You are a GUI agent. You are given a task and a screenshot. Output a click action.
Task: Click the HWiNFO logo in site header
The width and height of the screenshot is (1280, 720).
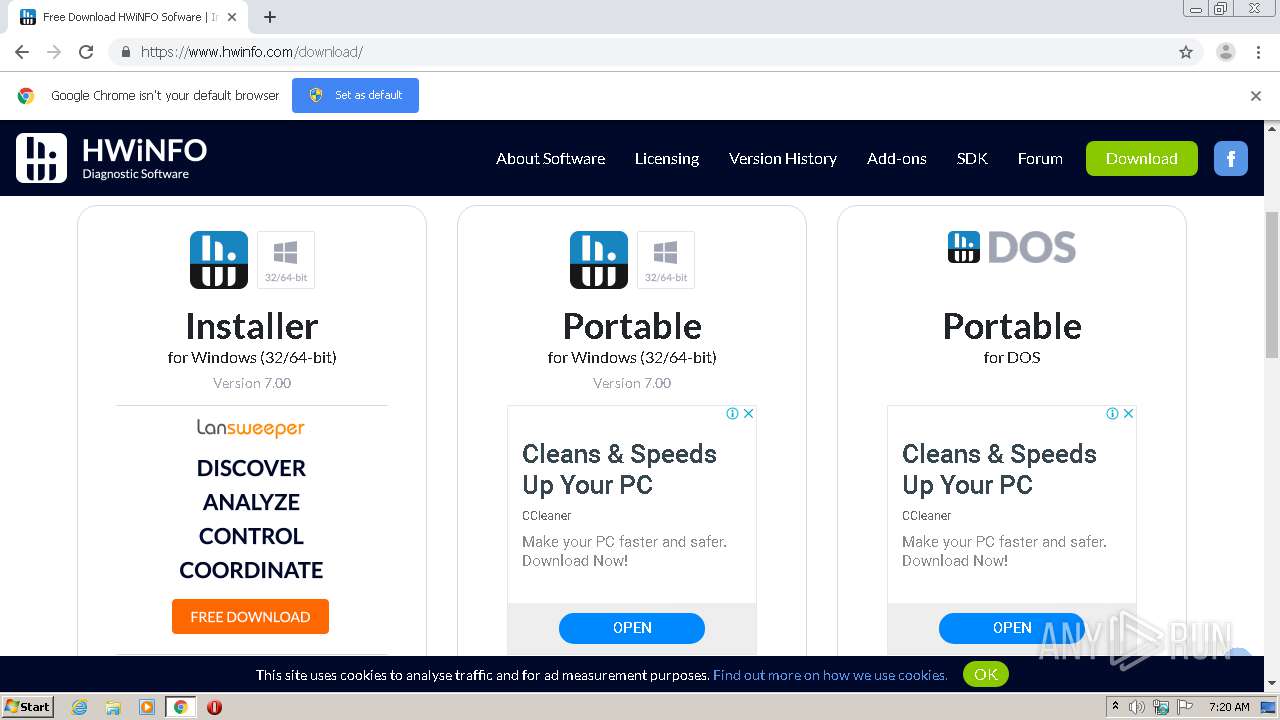tap(111, 158)
